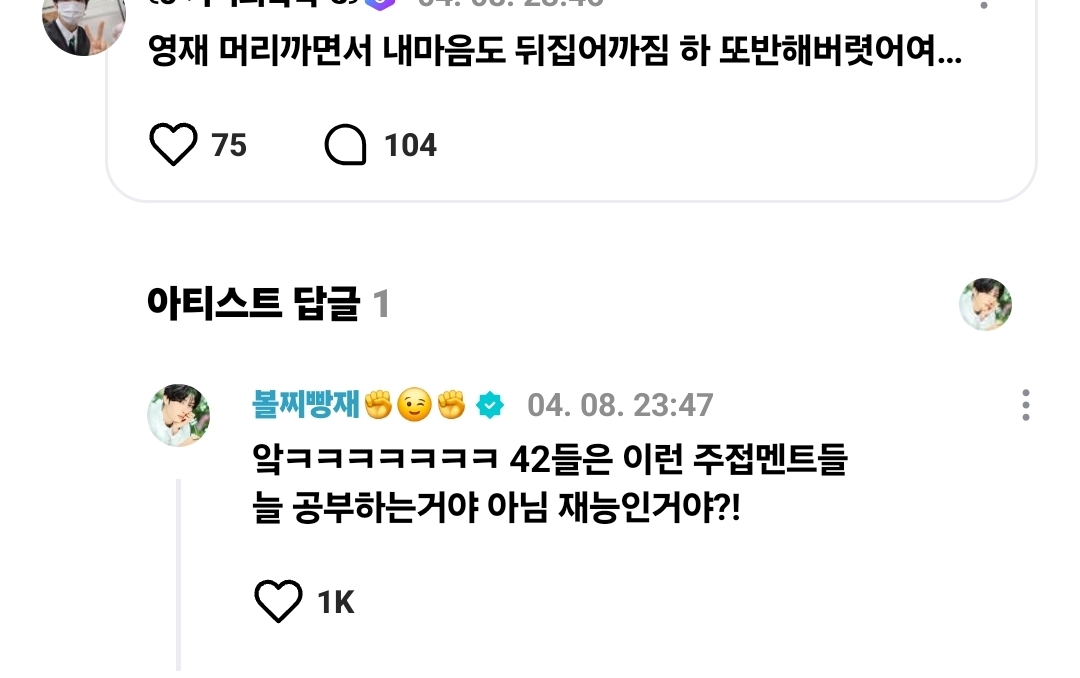Open the 볼찌빵재 artist profile name
This screenshot has height=678, width=1080.
[306, 404]
